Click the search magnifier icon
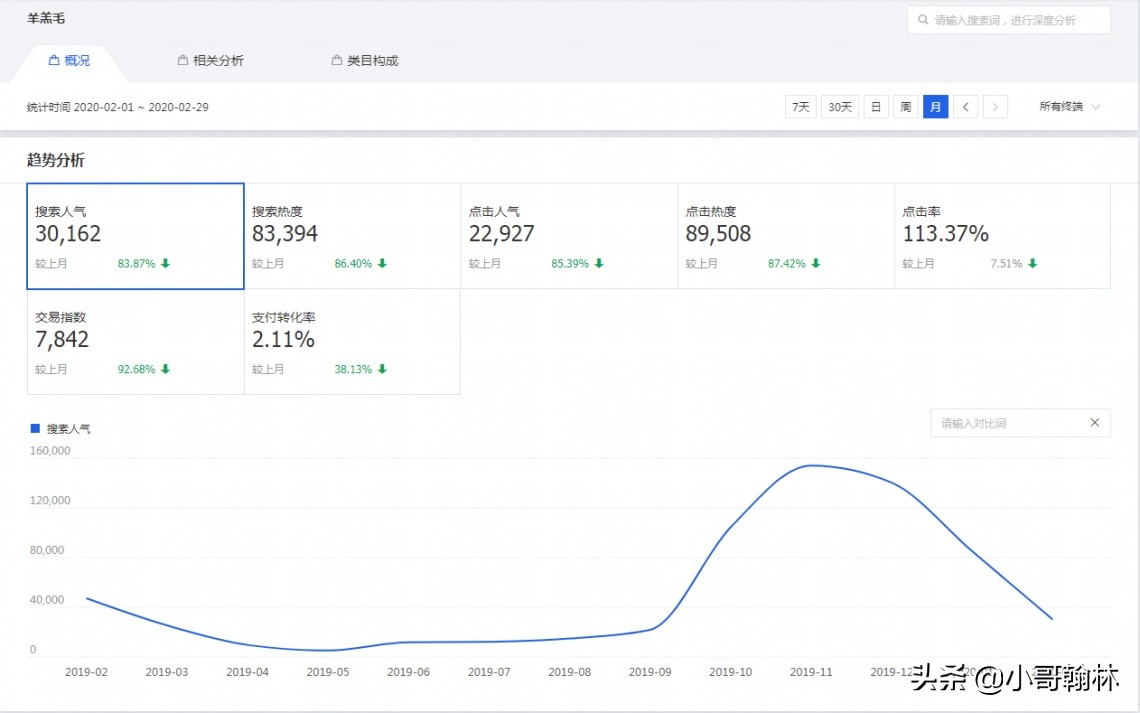Image resolution: width=1140 pixels, height=713 pixels. (x=923, y=20)
